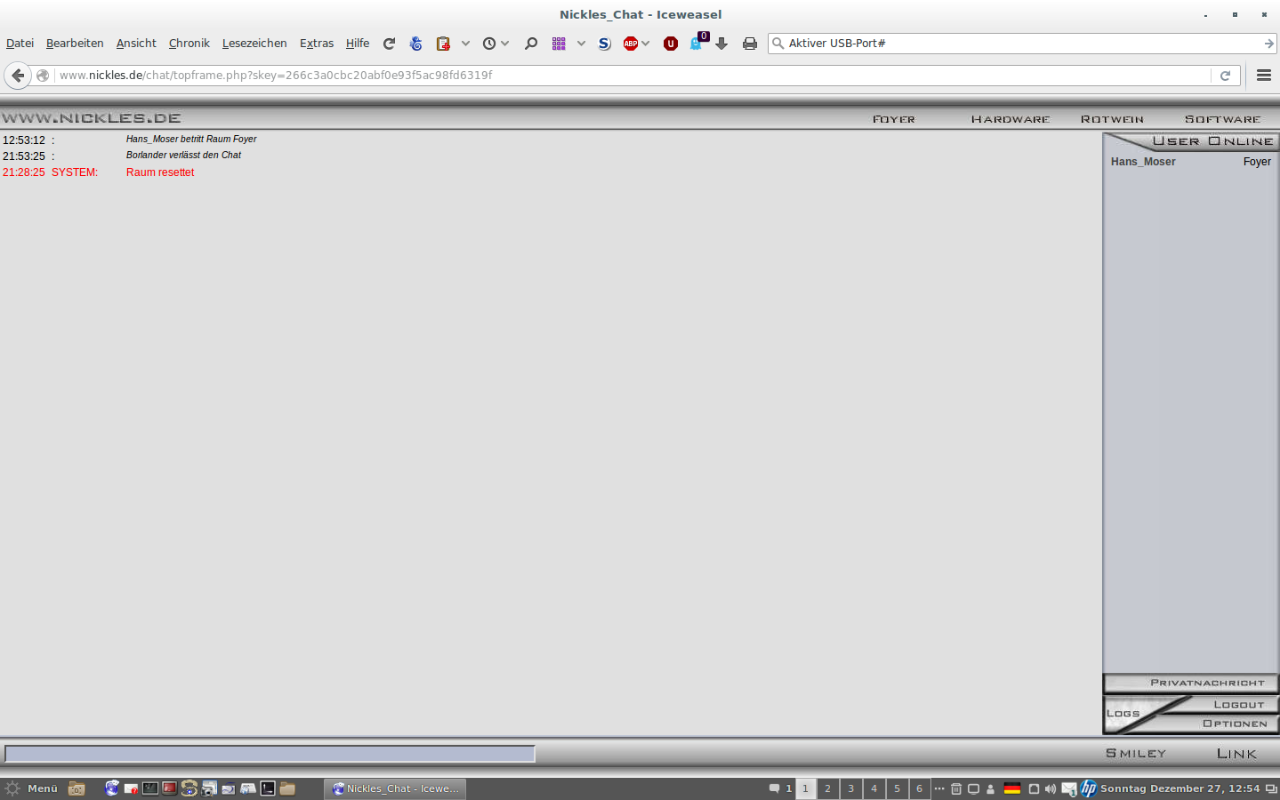
Task: Open the downloads arrow icon
Action: pos(722,43)
